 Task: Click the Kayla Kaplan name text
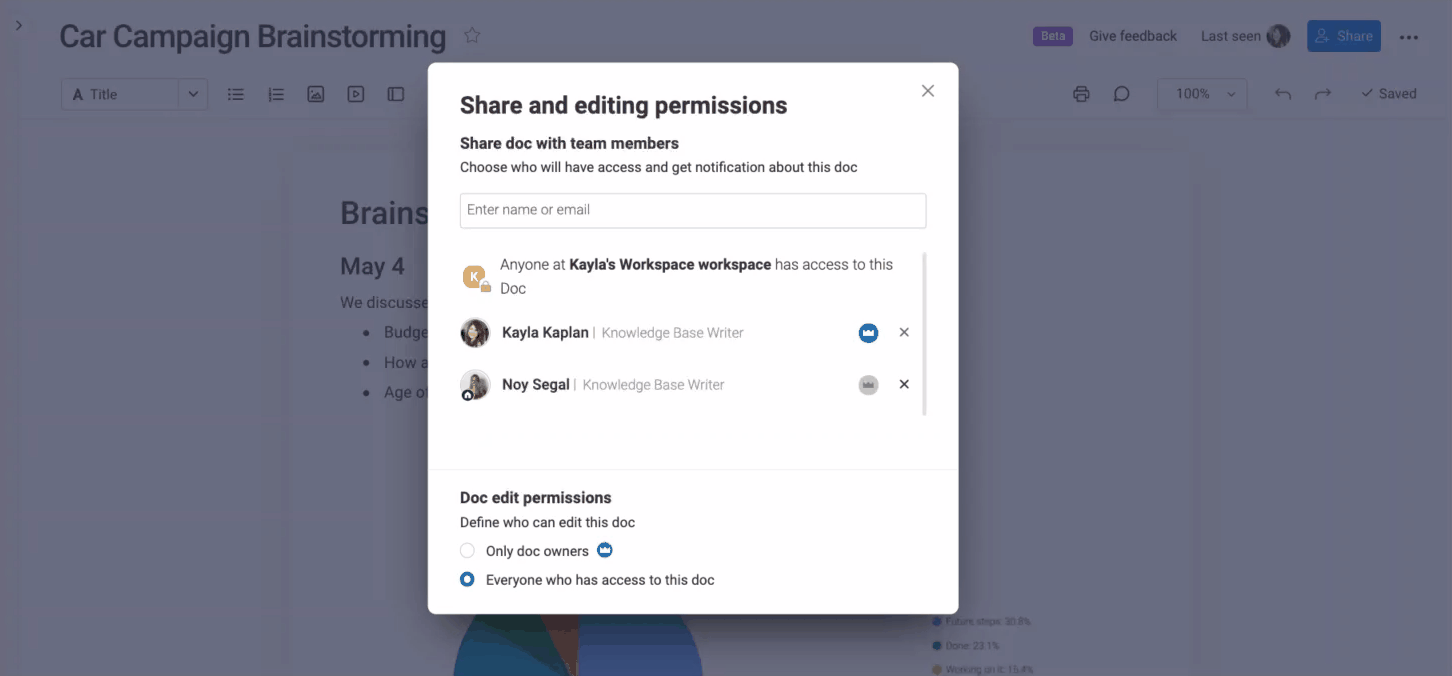(545, 333)
